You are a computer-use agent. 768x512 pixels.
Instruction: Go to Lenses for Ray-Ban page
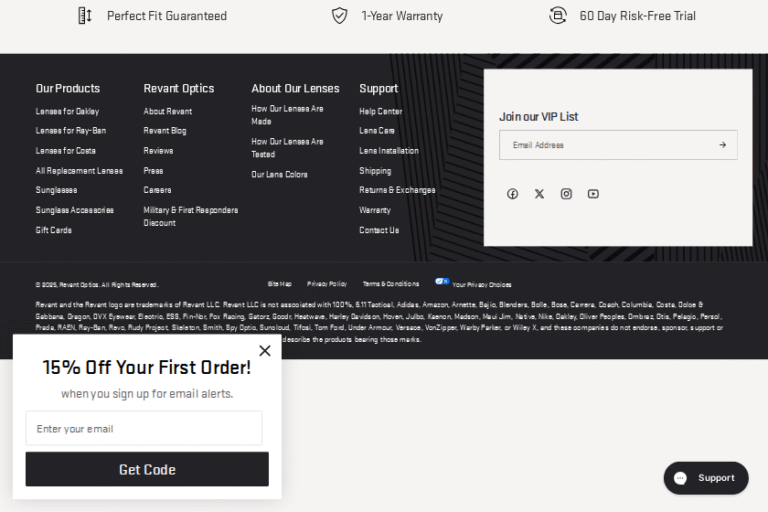pyautogui.click(x=70, y=131)
